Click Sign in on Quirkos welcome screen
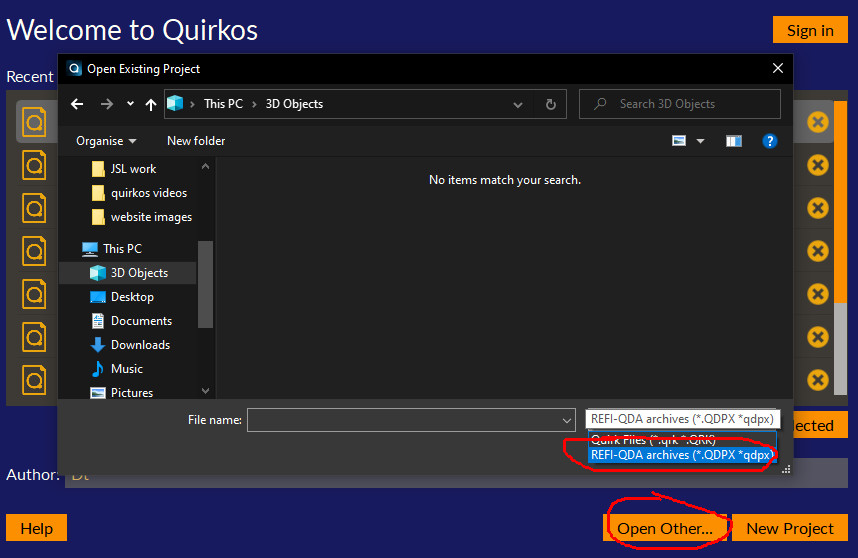 810,30
